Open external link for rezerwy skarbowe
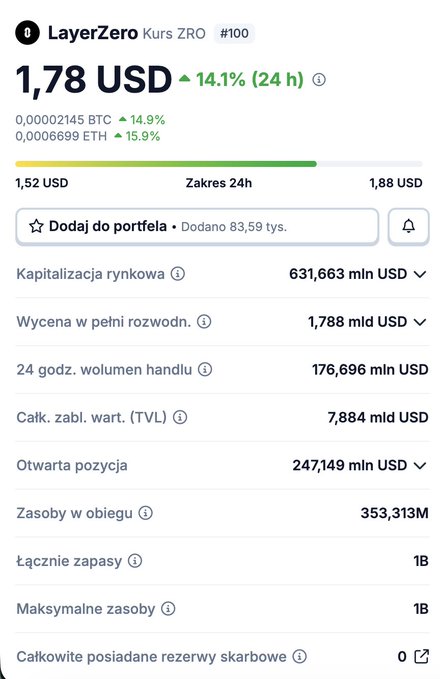The image size is (440, 679). 421,656
